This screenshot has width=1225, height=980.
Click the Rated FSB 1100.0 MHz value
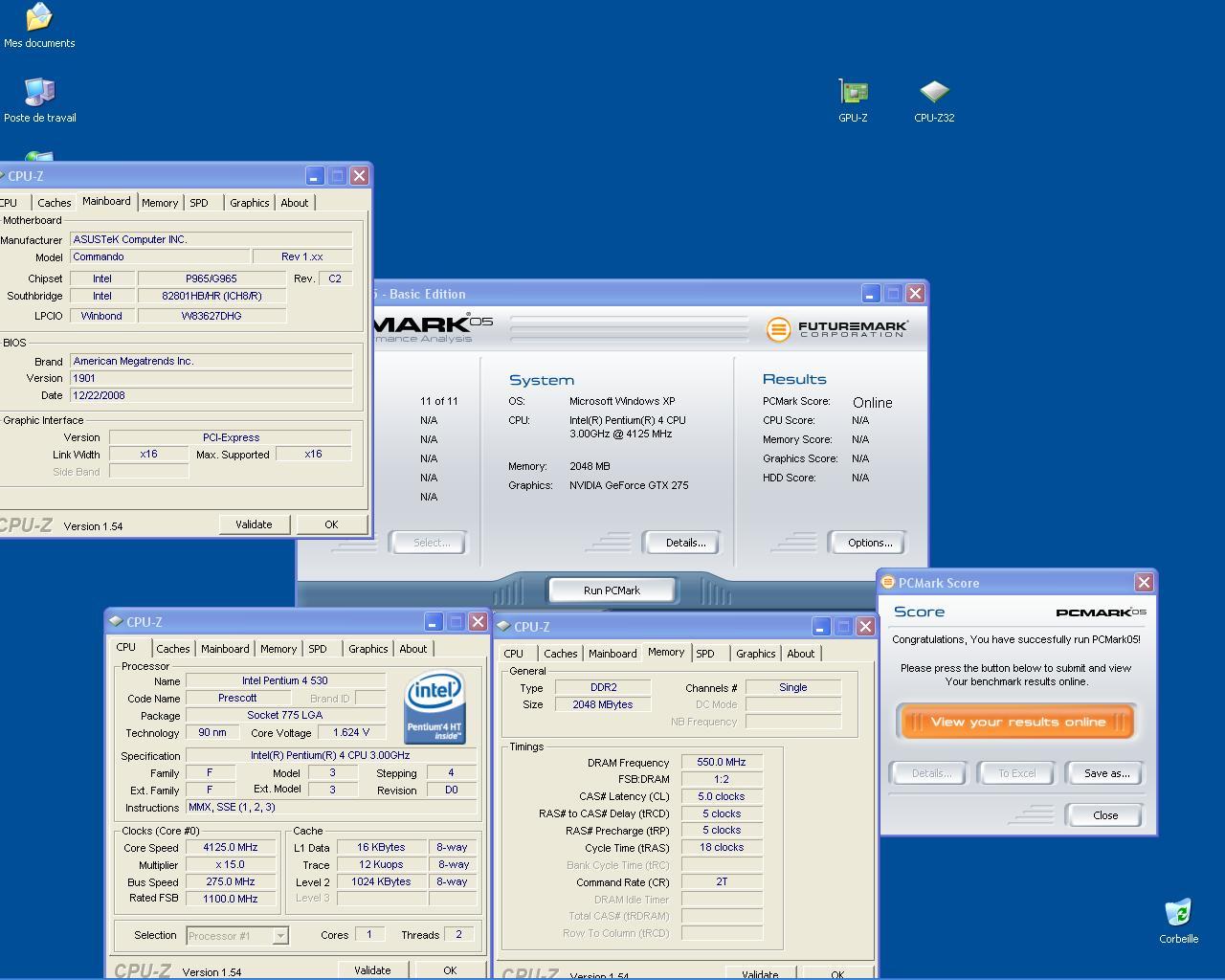231,900
